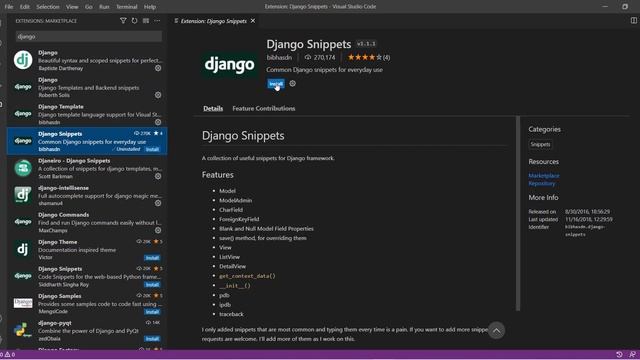640x360 pixels.
Task: Open the Help menu
Action: (x=150, y=7)
